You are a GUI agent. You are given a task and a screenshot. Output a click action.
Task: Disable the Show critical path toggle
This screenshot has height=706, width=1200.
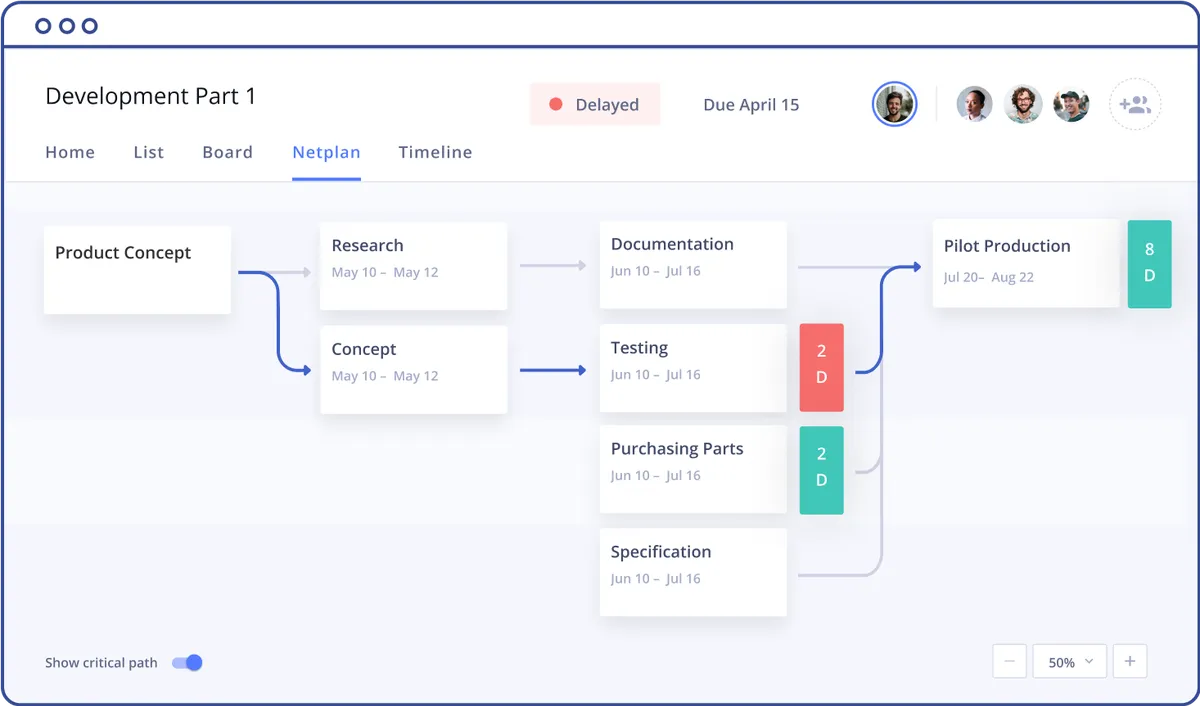pos(187,662)
